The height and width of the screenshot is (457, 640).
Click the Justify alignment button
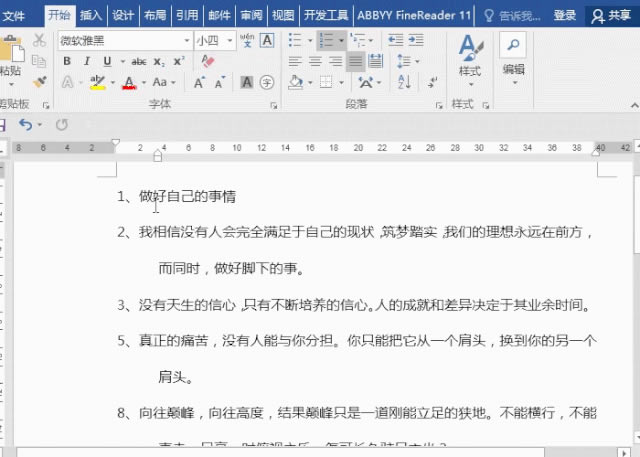(x=356, y=62)
